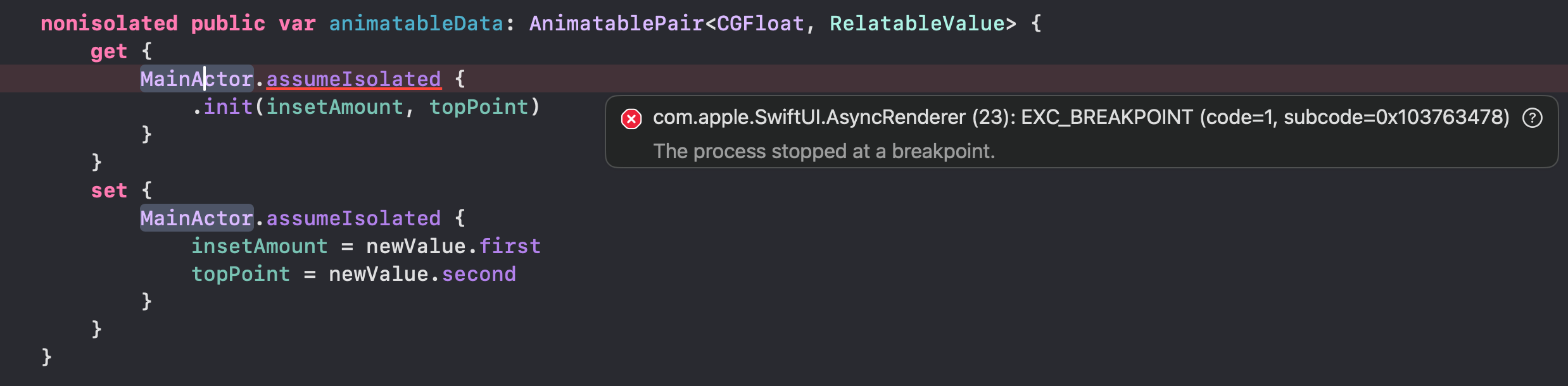Click the underlined assumeIsolated call in getter
This screenshot has width=1568, height=386.
pyautogui.click(x=353, y=79)
